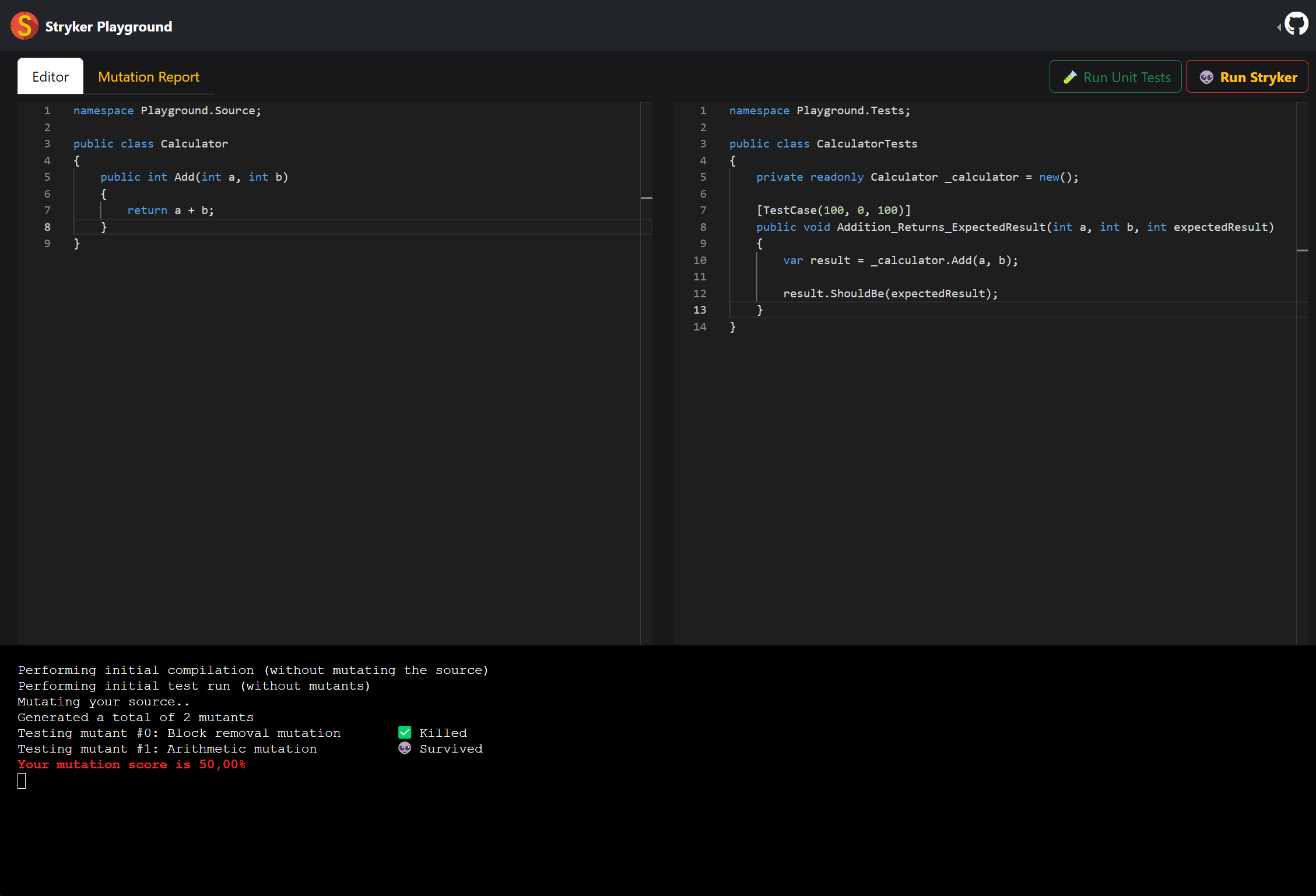Click 'Your mutation score is 50,00%' text
This screenshot has width=1316, height=896.
tap(132, 764)
